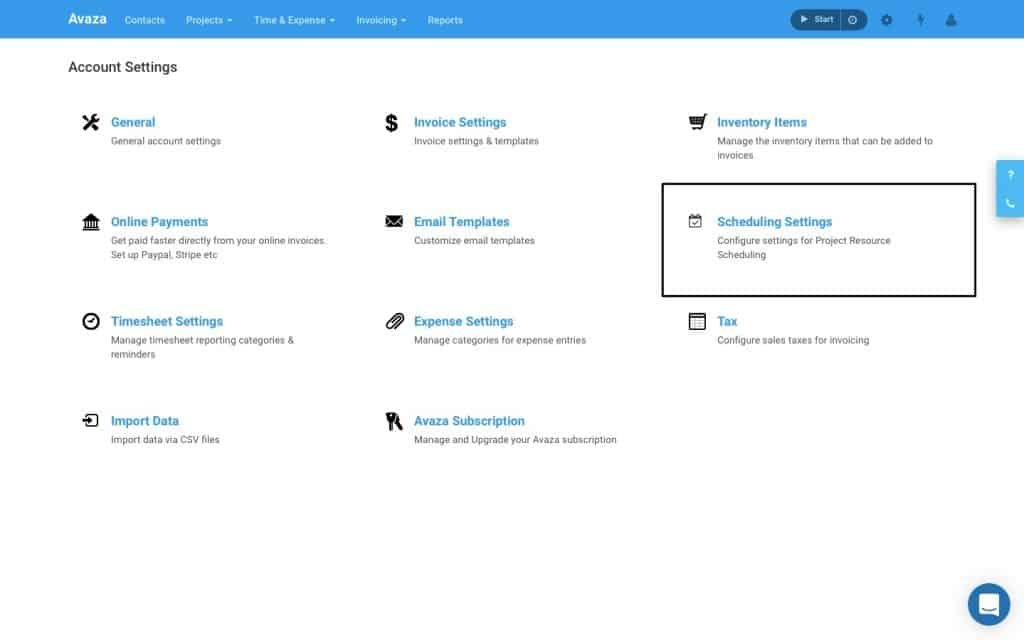Screen dimensions: 1024x640
Task: Select the wrench icon next to General
Action: (91, 121)
